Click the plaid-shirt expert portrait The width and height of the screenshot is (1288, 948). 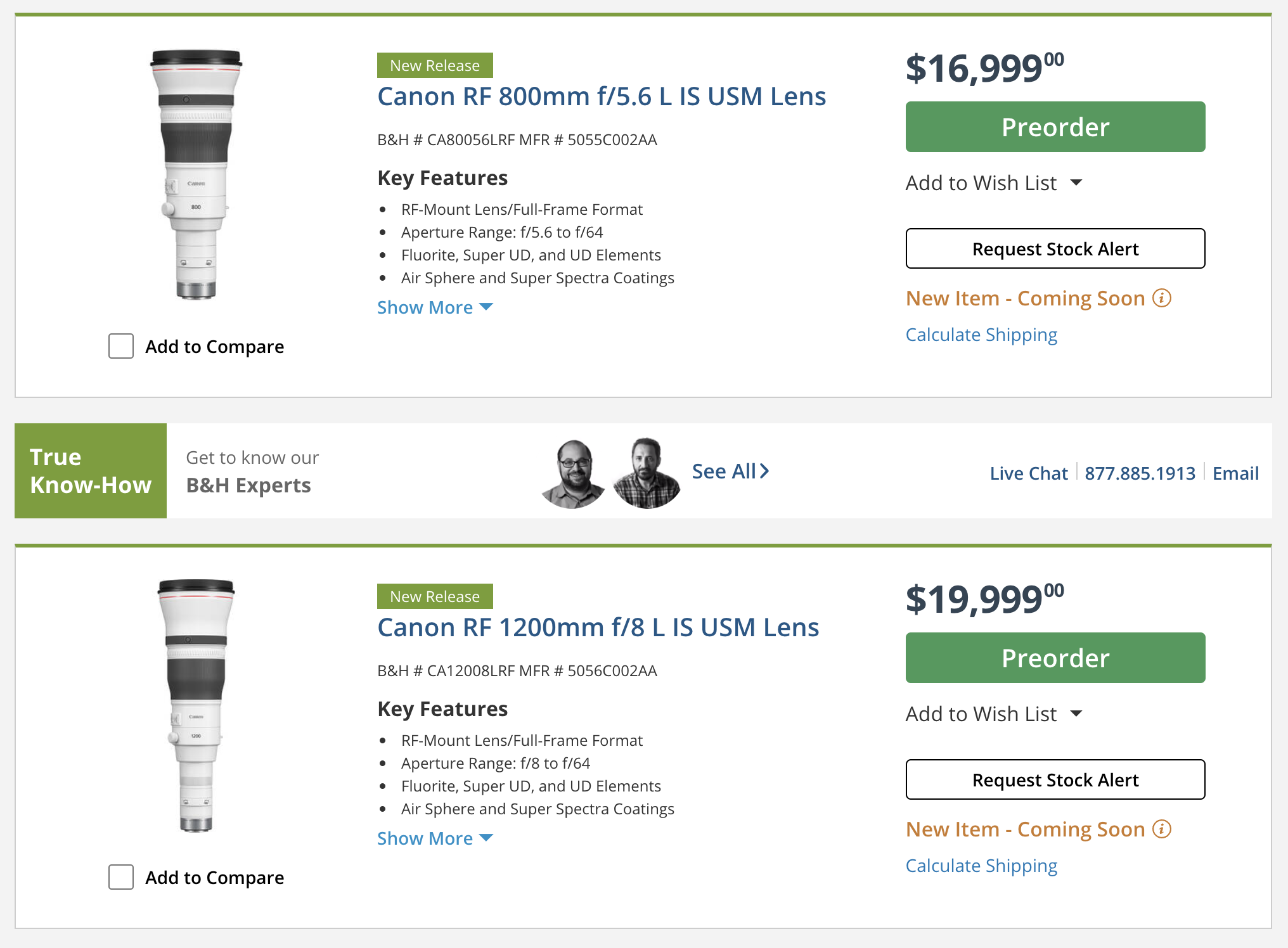click(x=647, y=473)
